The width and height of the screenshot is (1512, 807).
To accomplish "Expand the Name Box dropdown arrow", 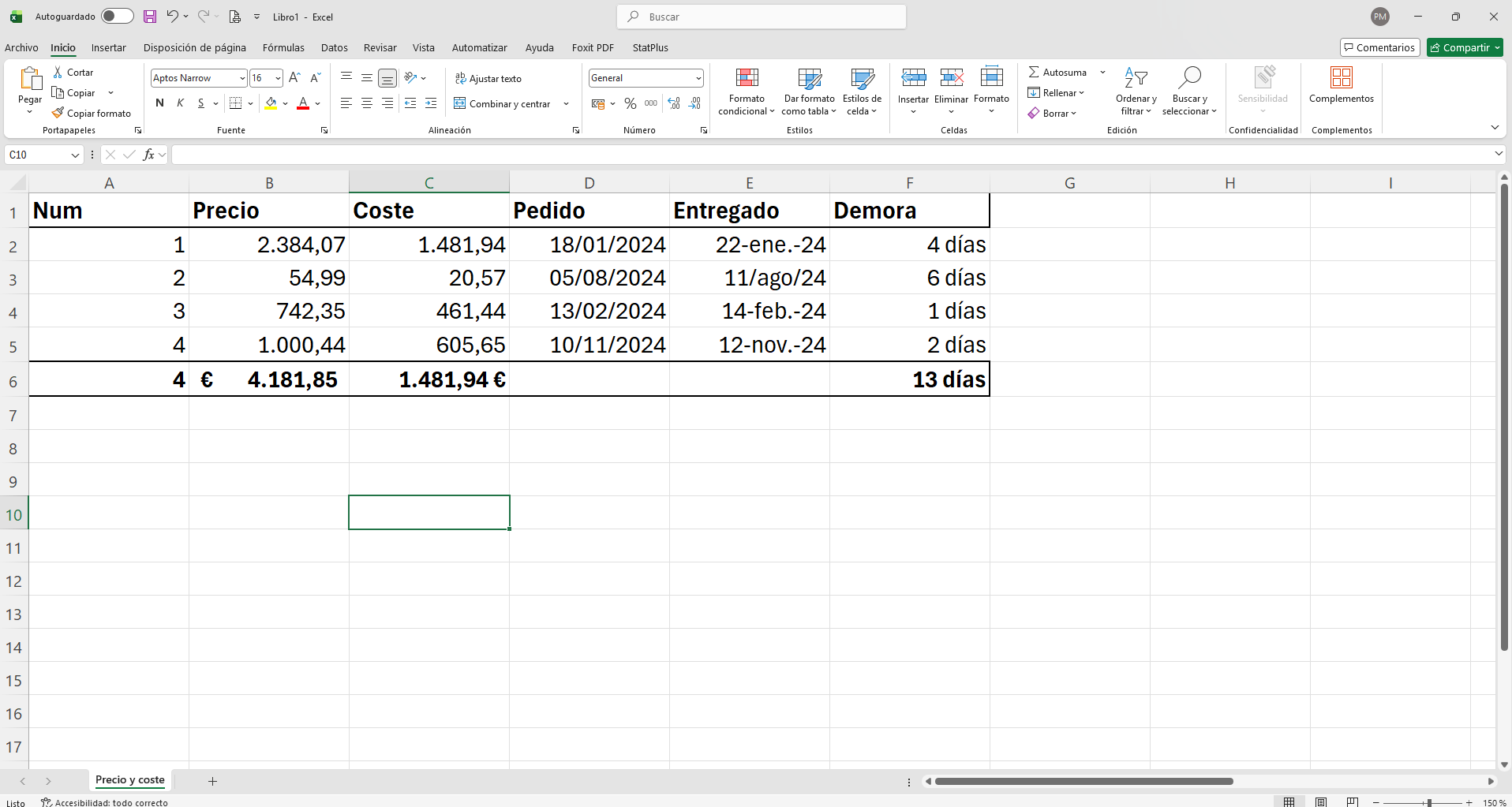I will click(x=75, y=155).
